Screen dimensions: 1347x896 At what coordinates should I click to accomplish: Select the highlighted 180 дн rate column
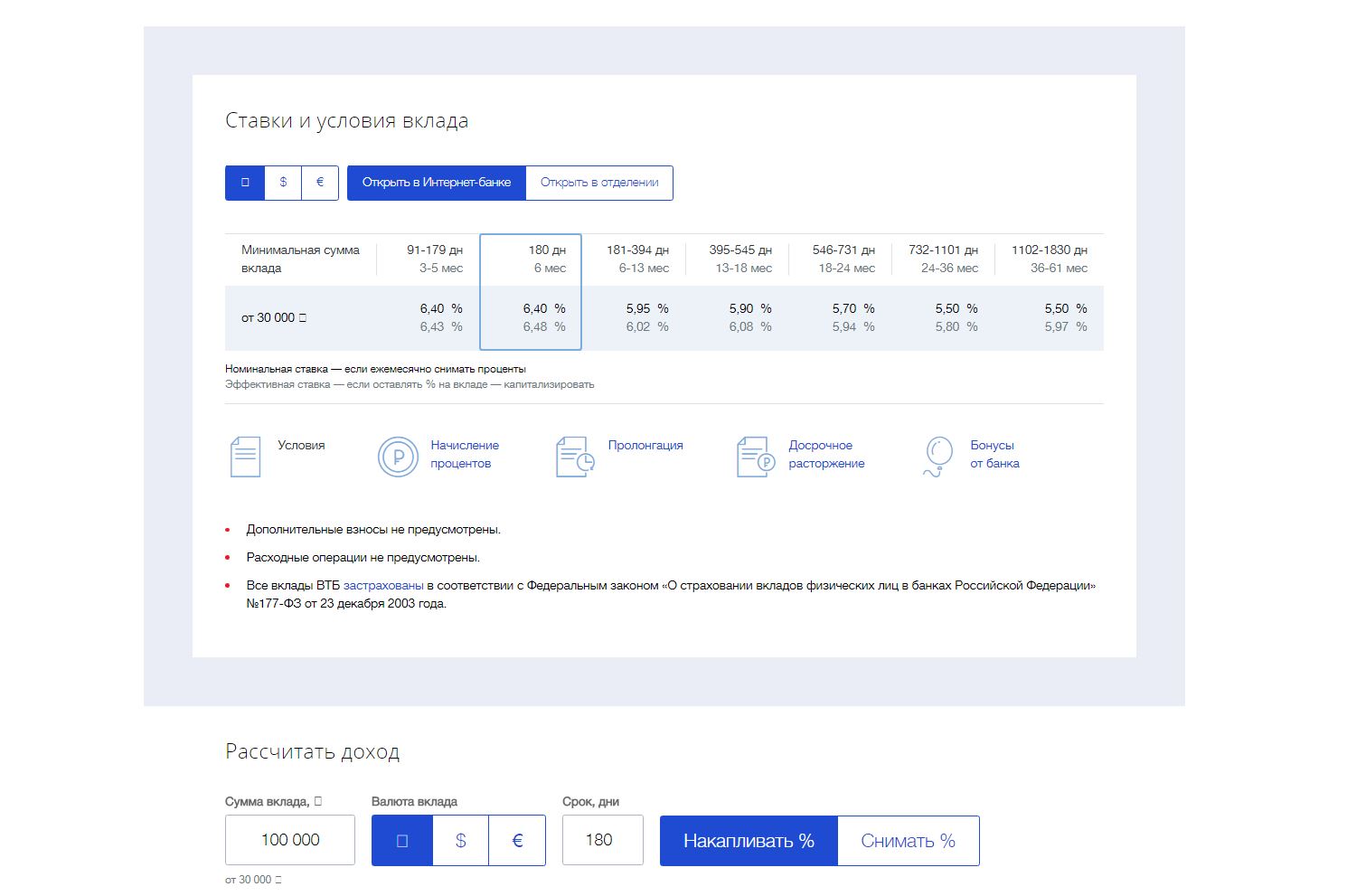[x=532, y=292]
